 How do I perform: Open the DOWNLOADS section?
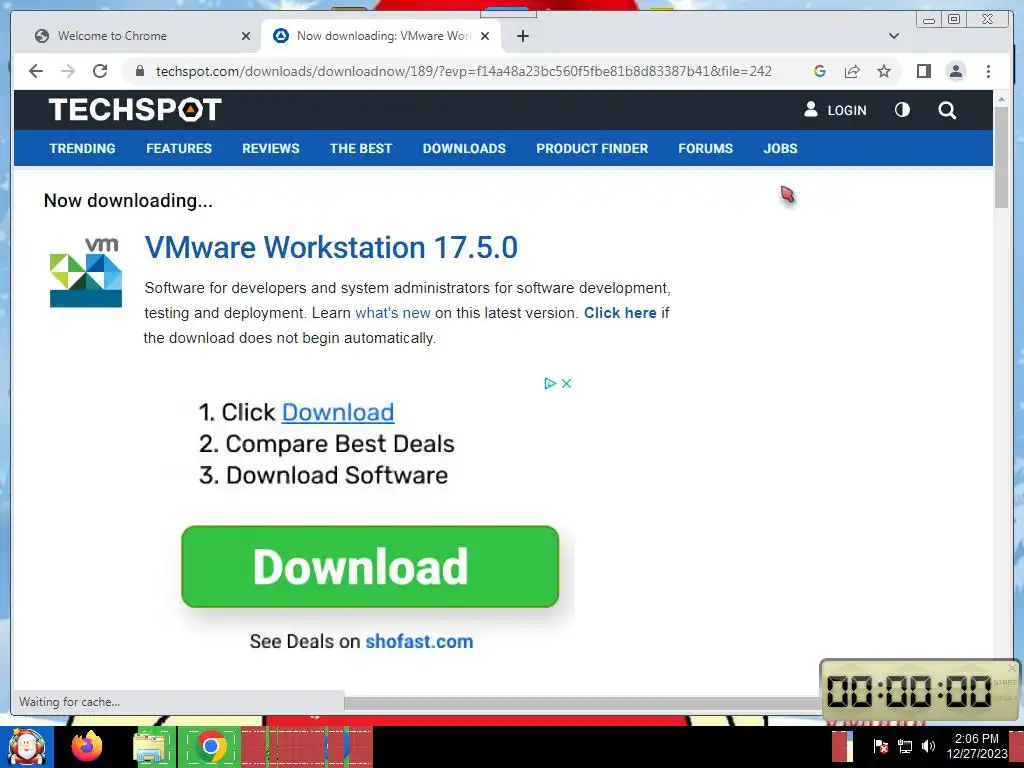(x=464, y=148)
